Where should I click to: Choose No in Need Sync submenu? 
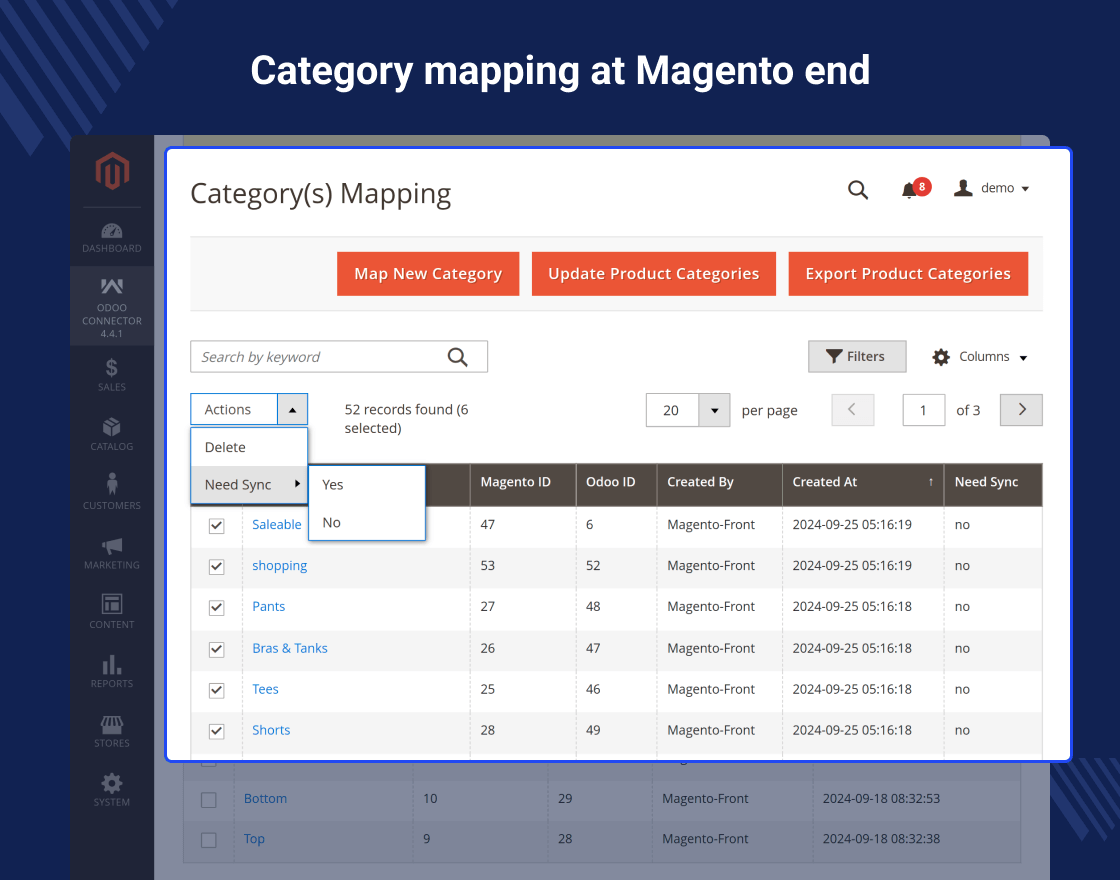pyautogui.click(x=367, y=522)
